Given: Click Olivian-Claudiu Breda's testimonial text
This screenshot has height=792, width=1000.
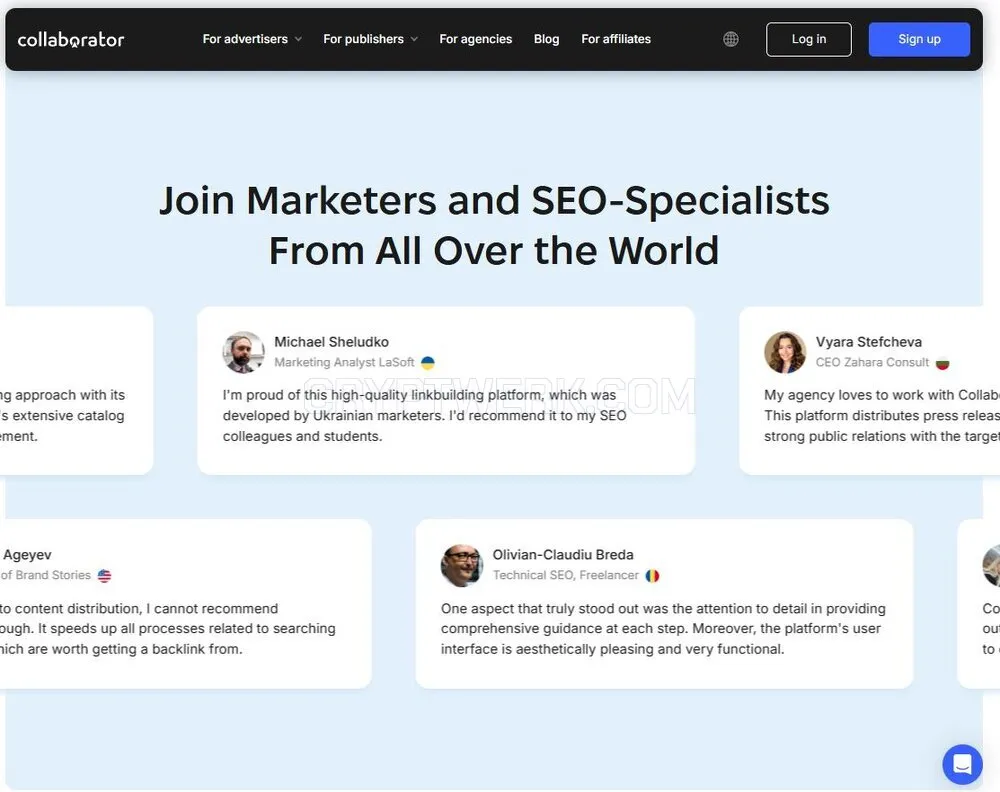Looking at the screenshot, I should tap(663, 629).
